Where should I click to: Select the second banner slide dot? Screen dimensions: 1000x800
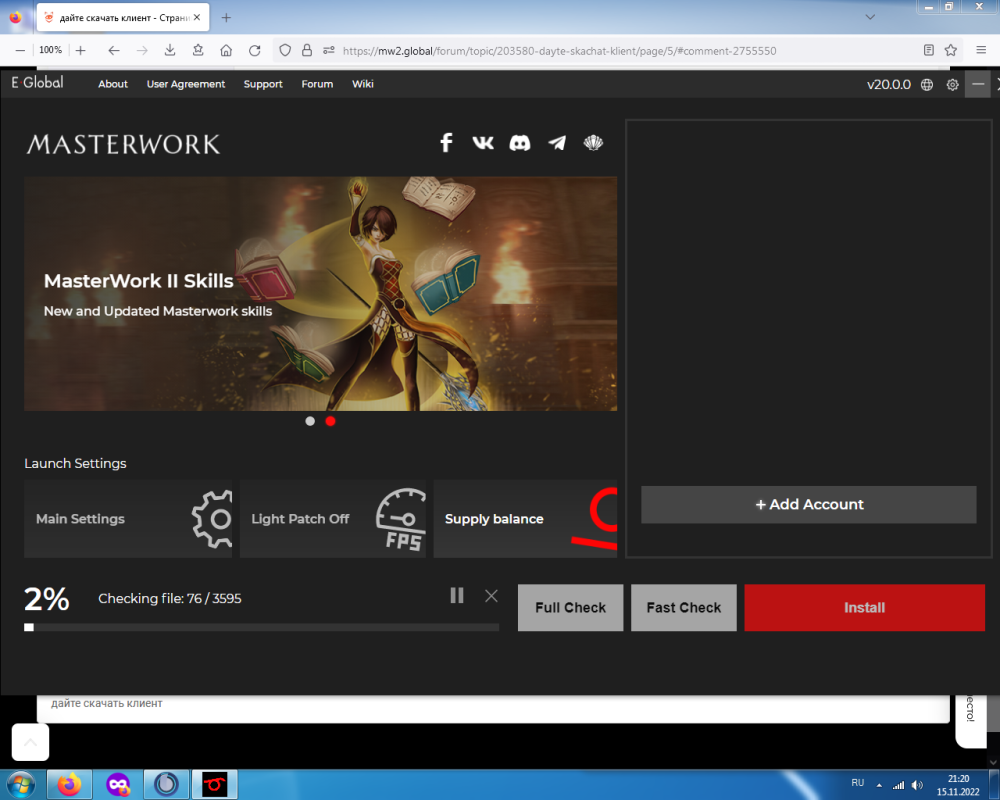click(x=330, y=421)
